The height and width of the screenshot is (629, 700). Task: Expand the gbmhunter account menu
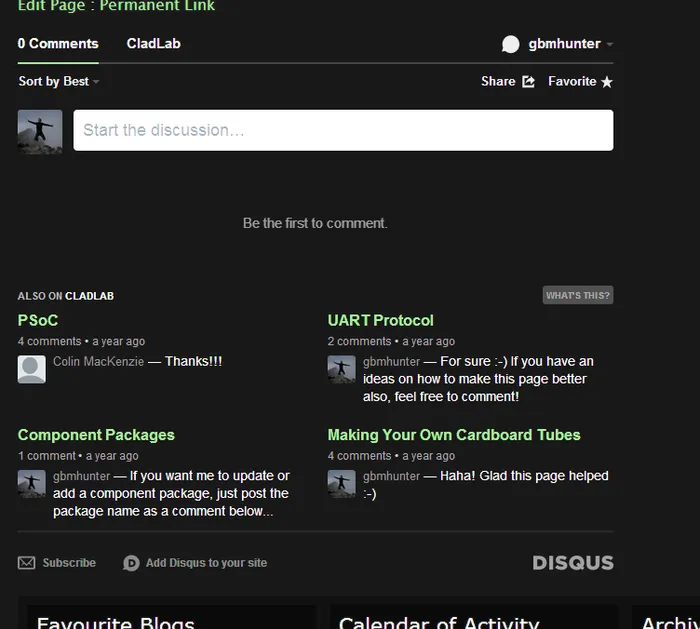(x=609, y=44)
